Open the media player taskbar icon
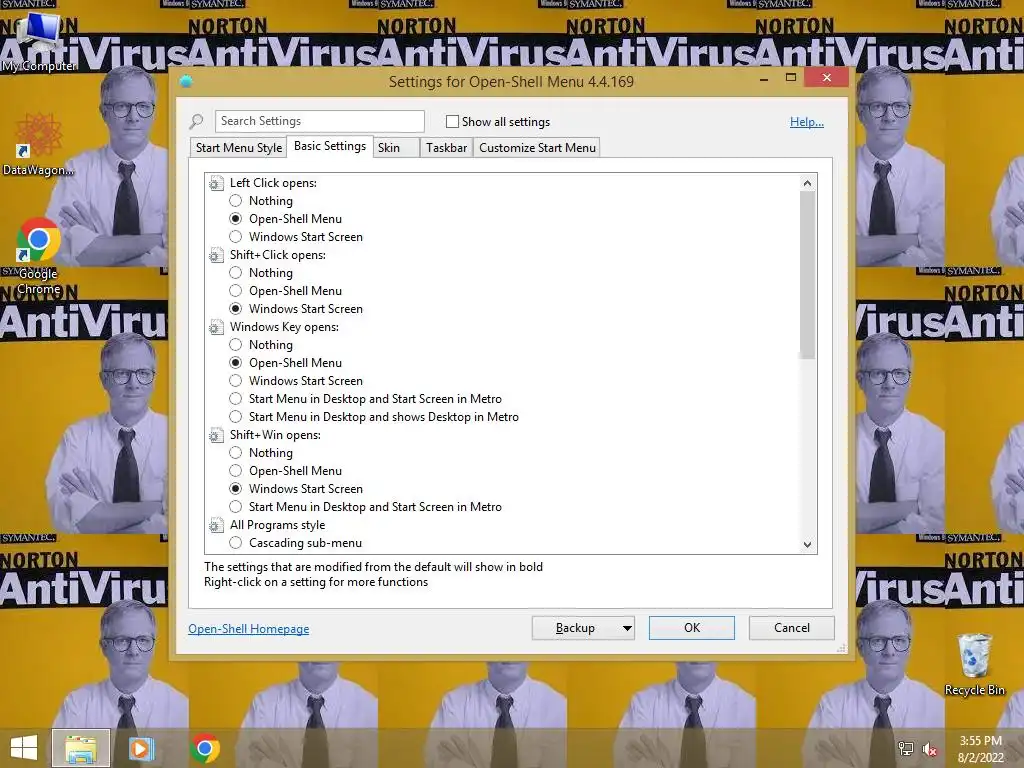The width and height of the screenshot is (1024, 768). click(141, 748)
